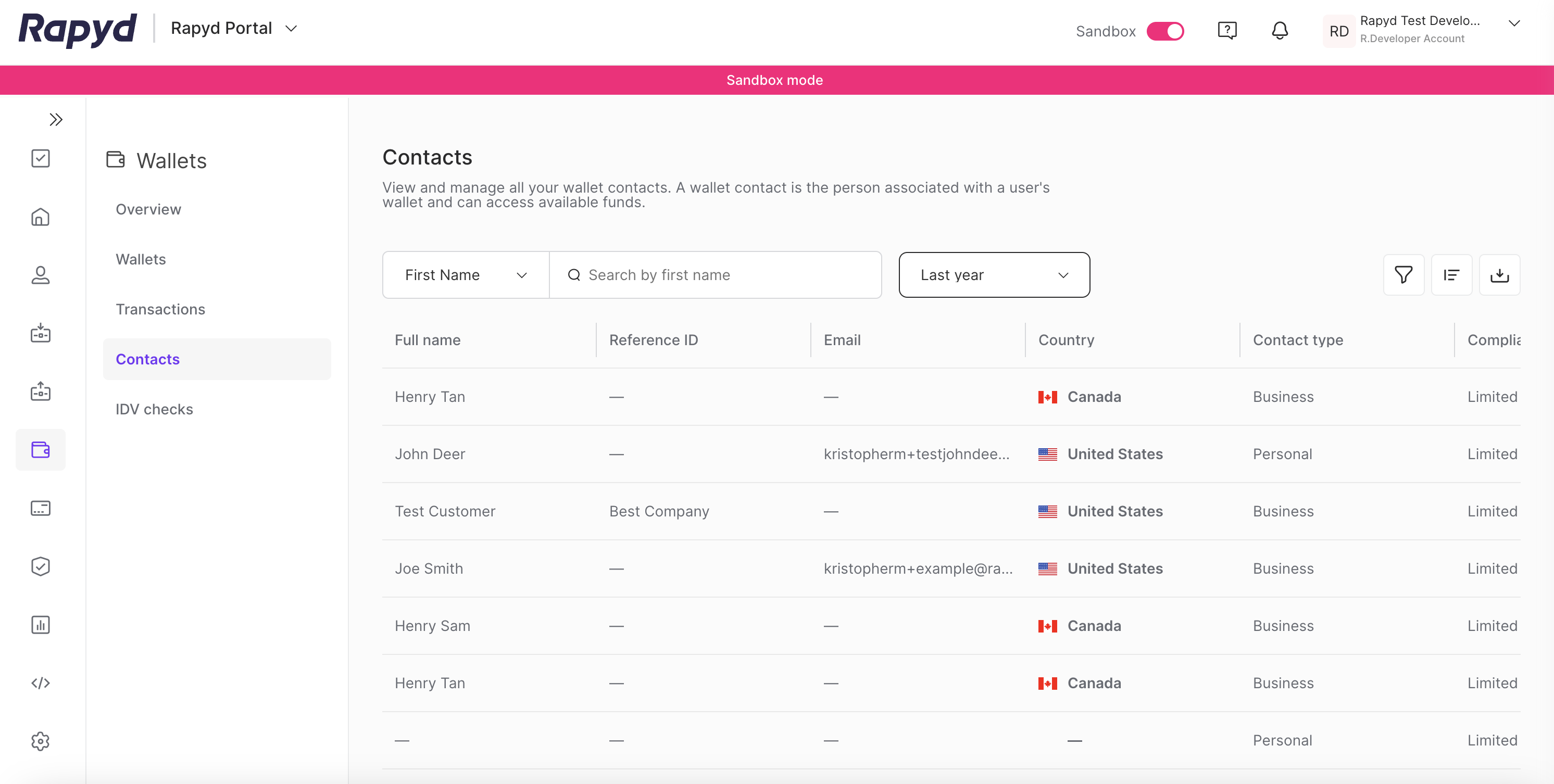Open the column sort icon
The image size is (1554, 784).
click(x=1451, y=275)
